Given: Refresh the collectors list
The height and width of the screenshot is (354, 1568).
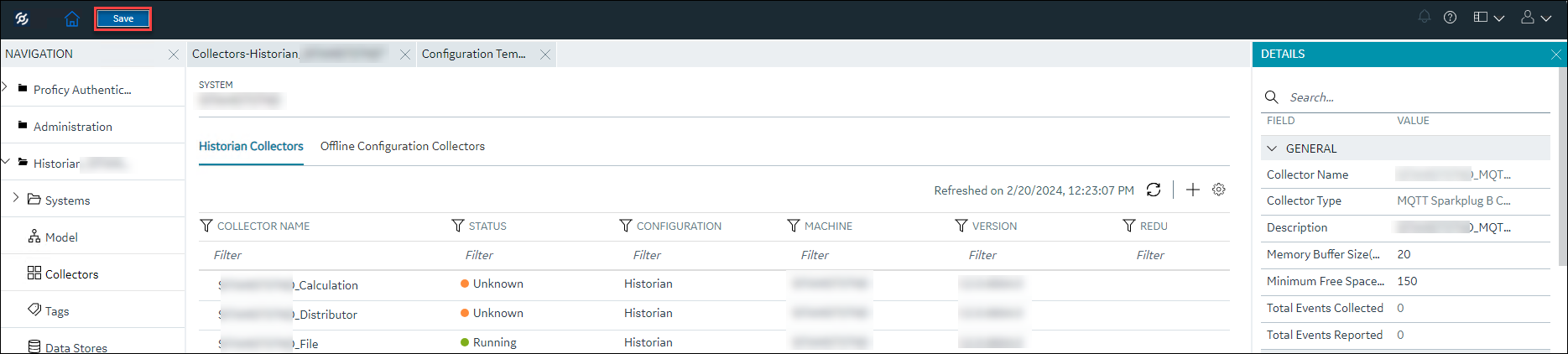Looking at the screenshot, I should tap(1154, 190).
